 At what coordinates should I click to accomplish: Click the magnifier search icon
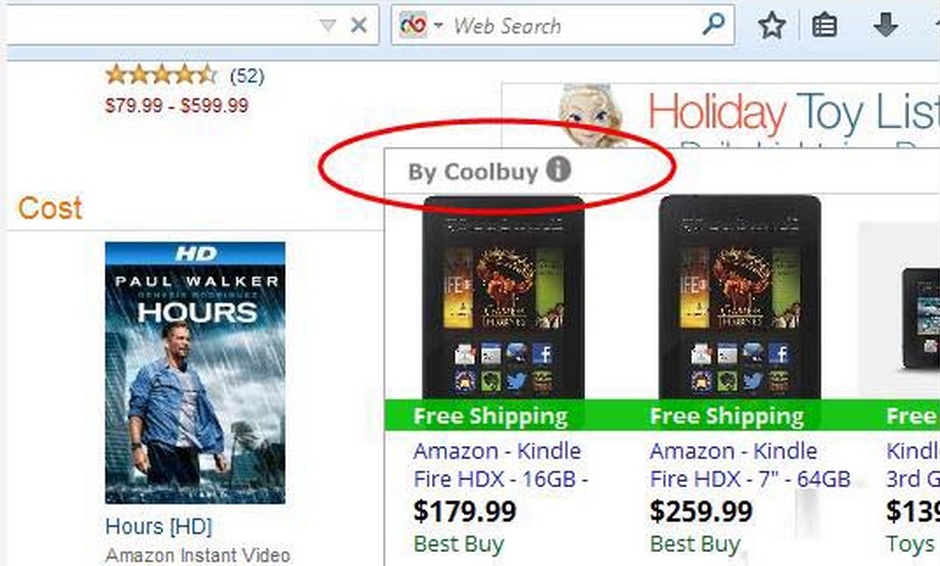(713, 25)
